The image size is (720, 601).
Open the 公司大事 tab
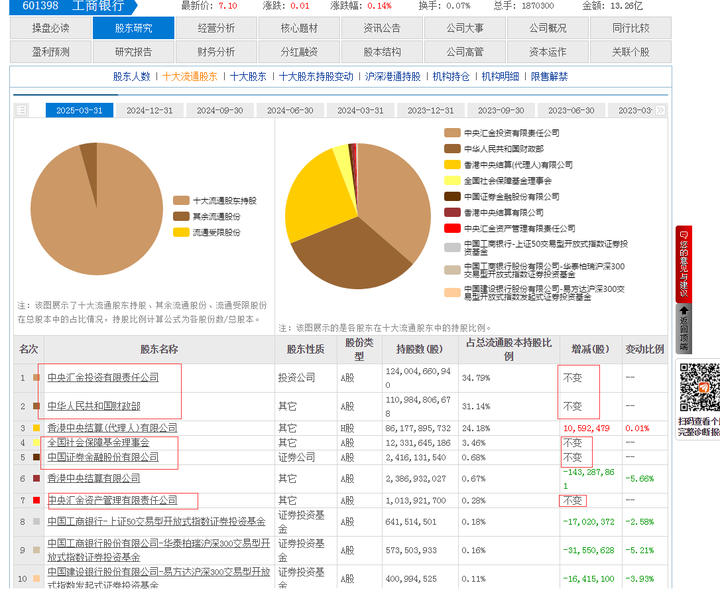click(x=465, y=28)
